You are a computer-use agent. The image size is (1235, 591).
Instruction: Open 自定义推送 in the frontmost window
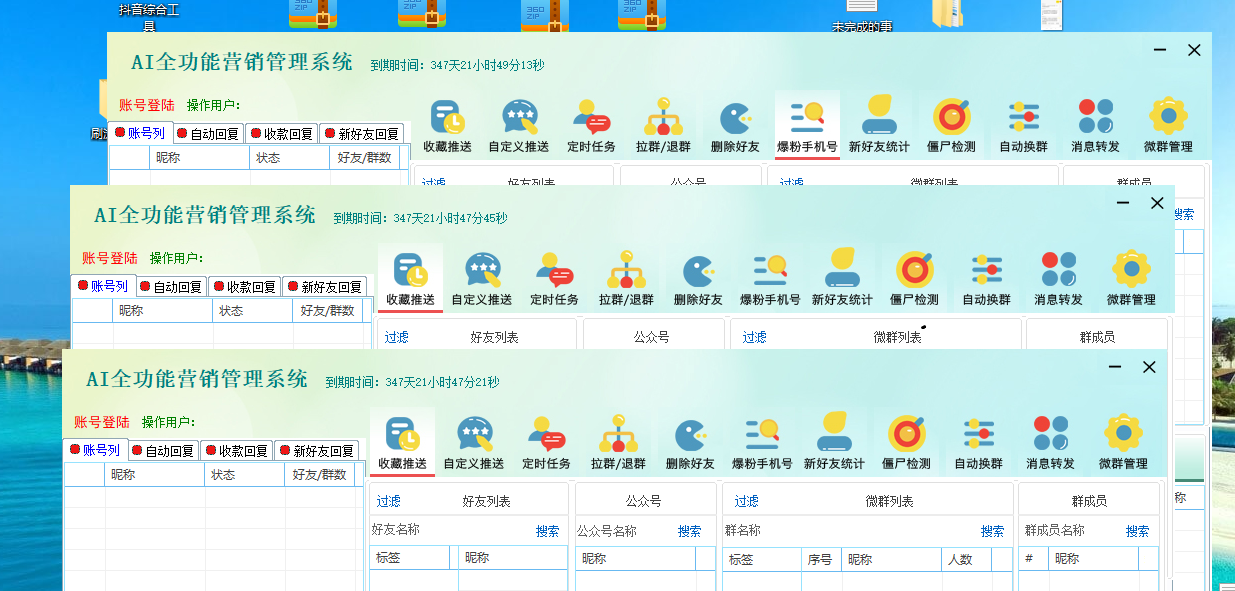[474, 442]
